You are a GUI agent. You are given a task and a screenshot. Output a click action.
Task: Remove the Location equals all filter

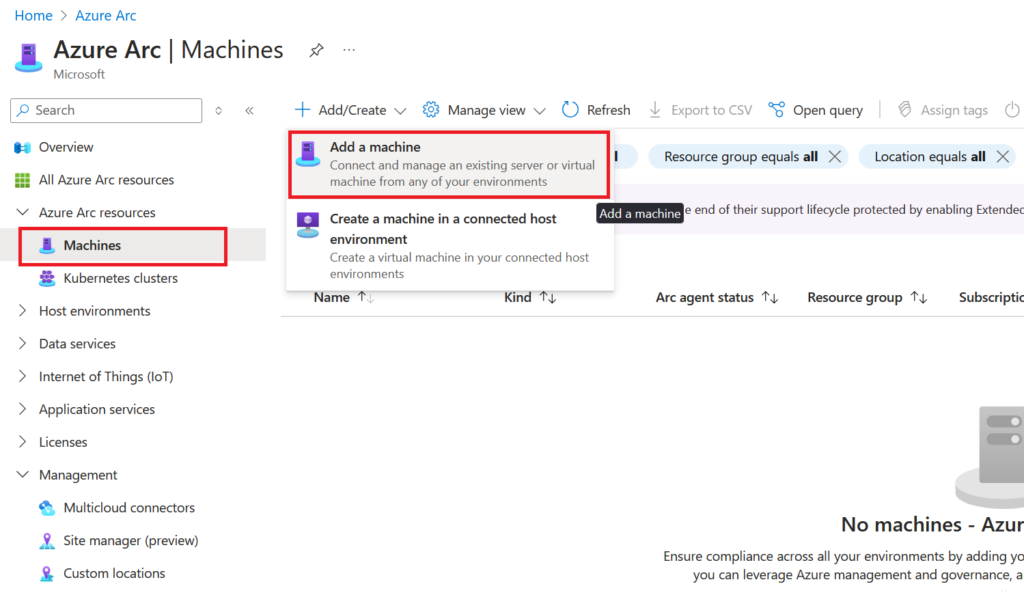(x=1003, y=157)
